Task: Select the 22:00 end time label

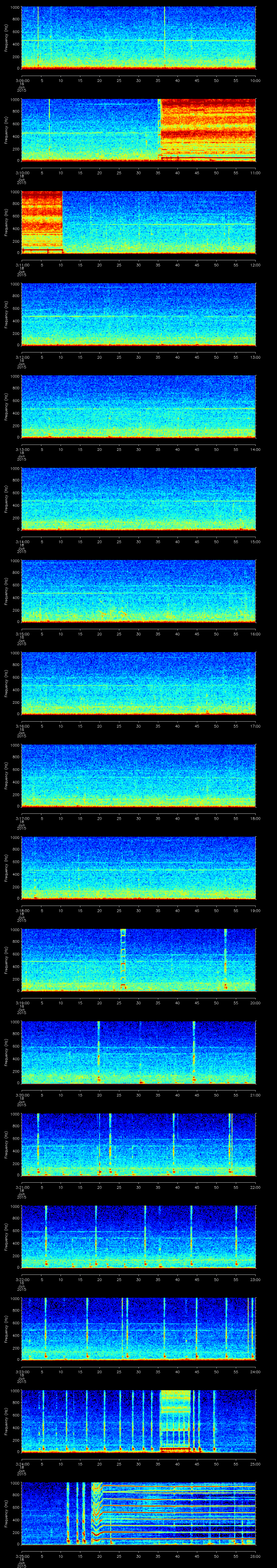Action: click(255, 1187)
